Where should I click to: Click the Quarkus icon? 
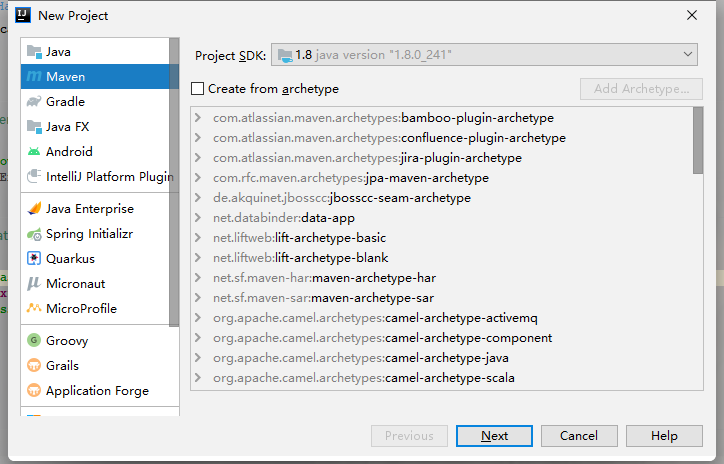(x=34, y=258)
